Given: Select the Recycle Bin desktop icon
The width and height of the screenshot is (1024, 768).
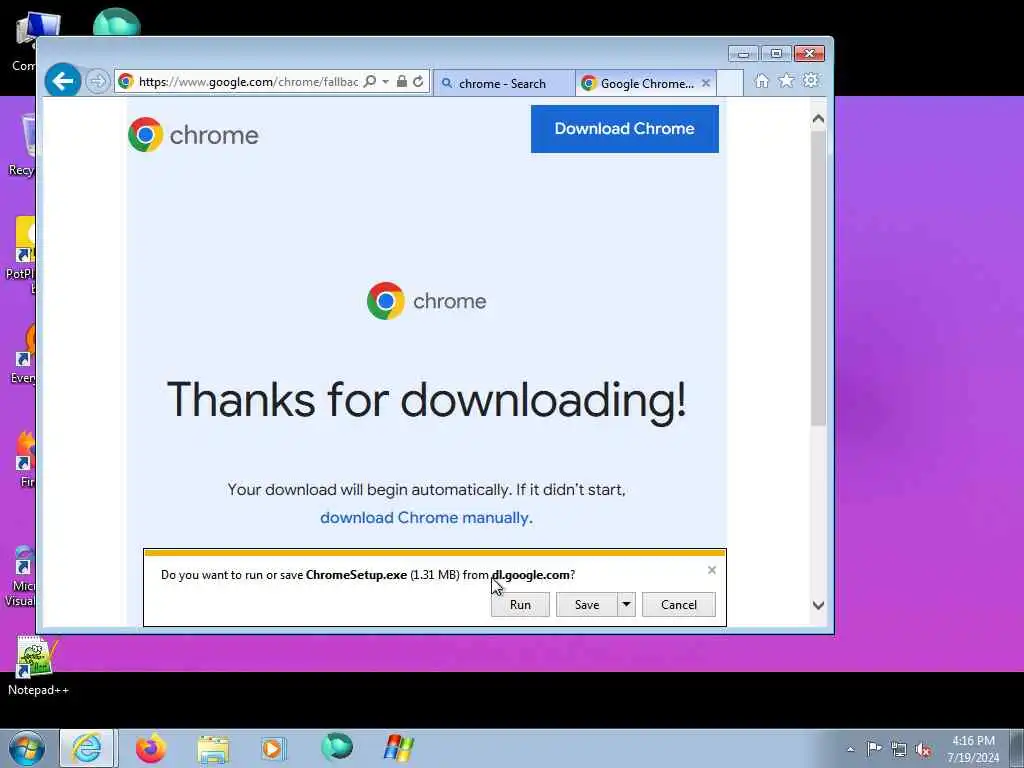Looking at the screenshot, I should [22, 145].
